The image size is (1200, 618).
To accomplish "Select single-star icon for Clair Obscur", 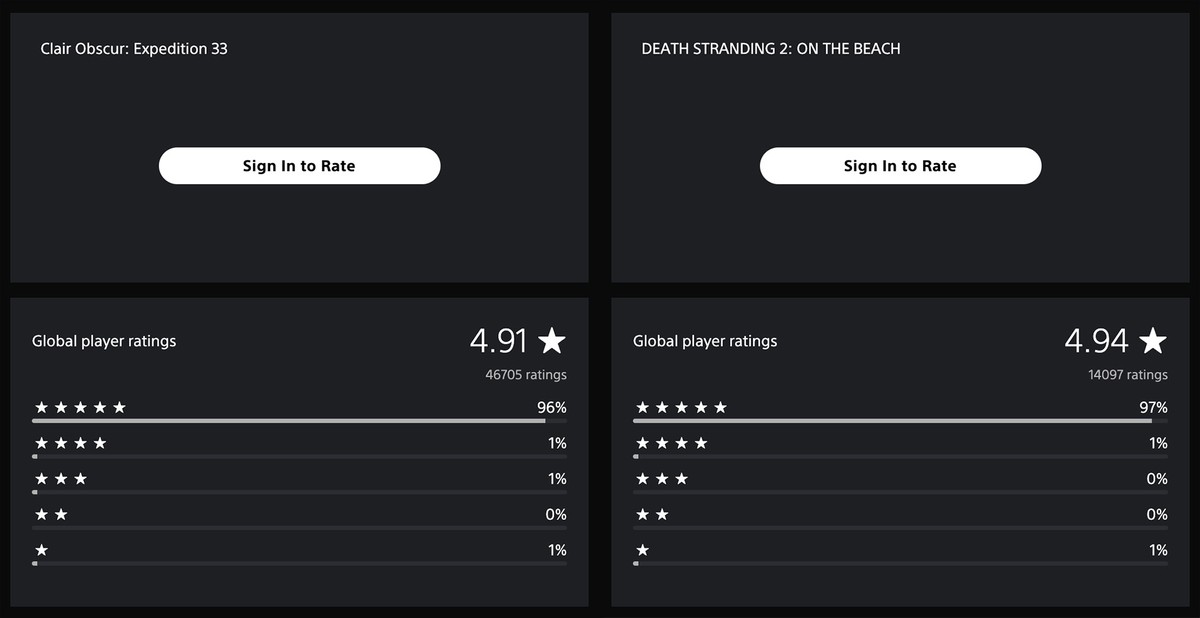I will coord(41,550).
